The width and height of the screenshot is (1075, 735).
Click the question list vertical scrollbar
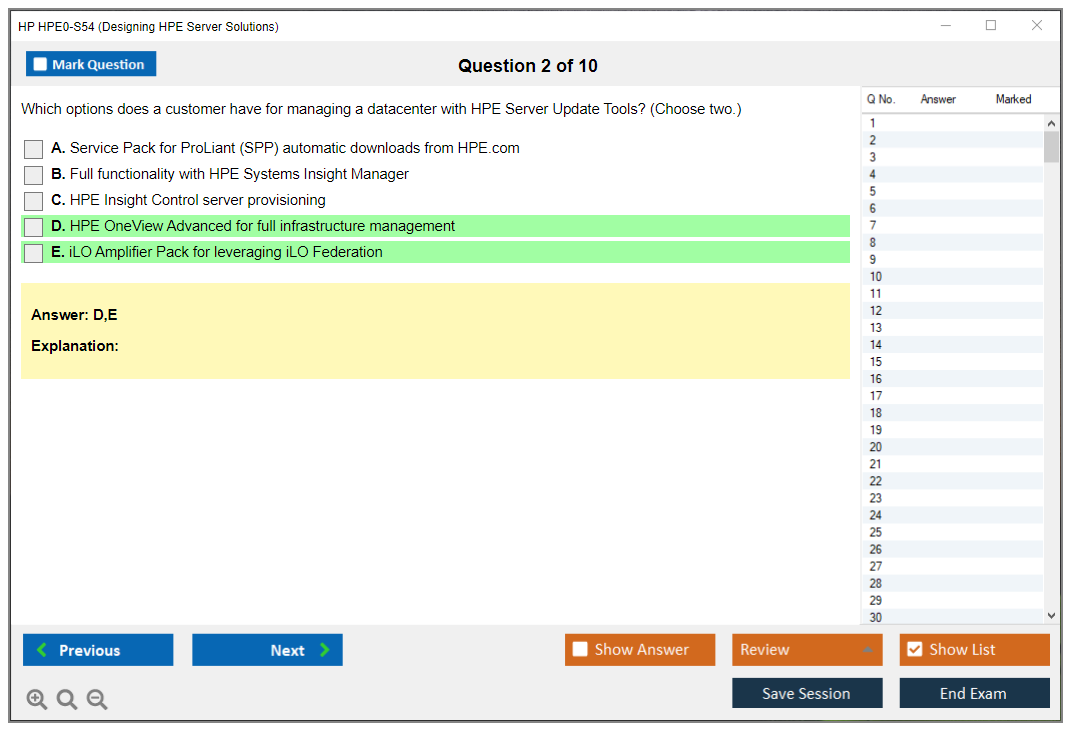pos(1051,145)
